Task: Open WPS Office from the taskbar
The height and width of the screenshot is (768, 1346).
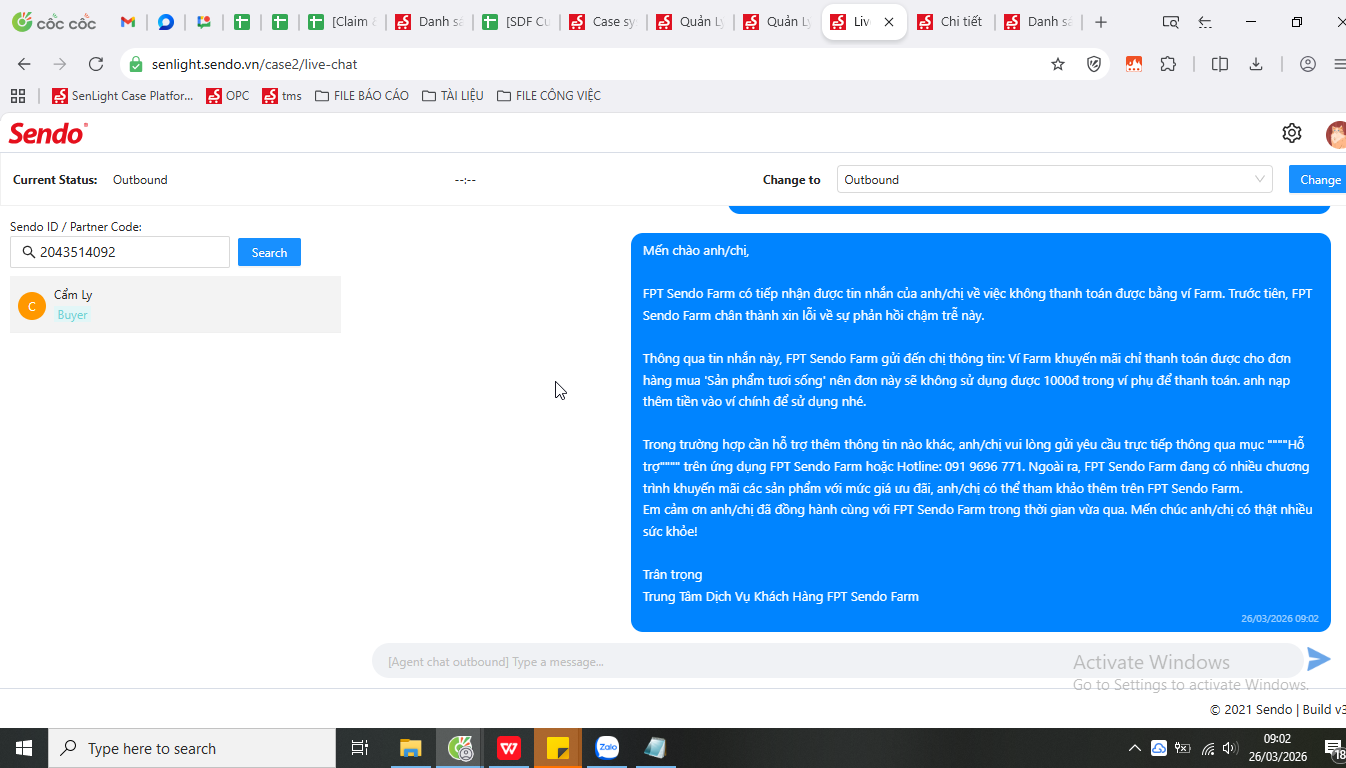Action: click(509, 748)
